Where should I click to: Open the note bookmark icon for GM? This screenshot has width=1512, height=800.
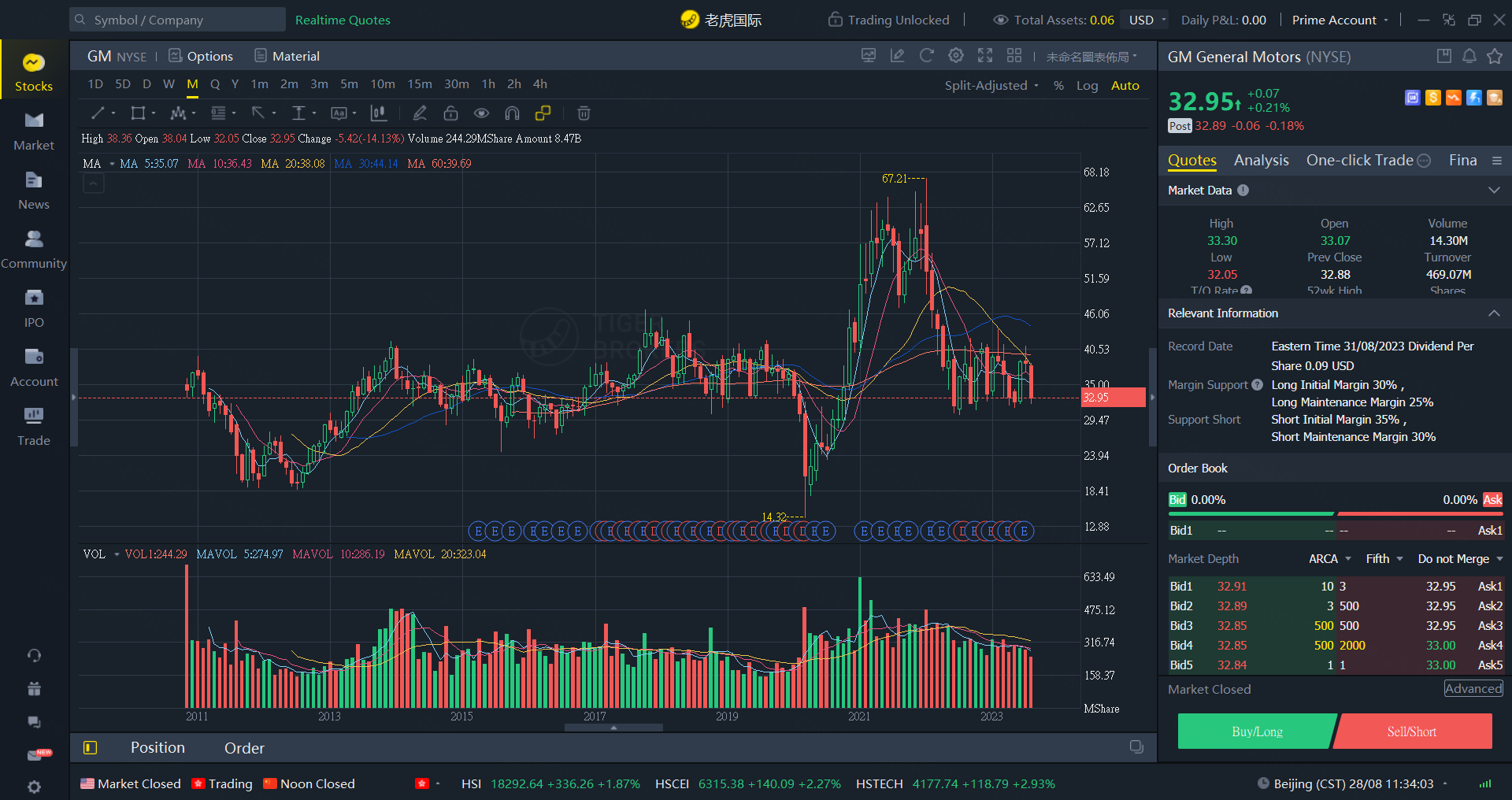(x=1444, y=56)
